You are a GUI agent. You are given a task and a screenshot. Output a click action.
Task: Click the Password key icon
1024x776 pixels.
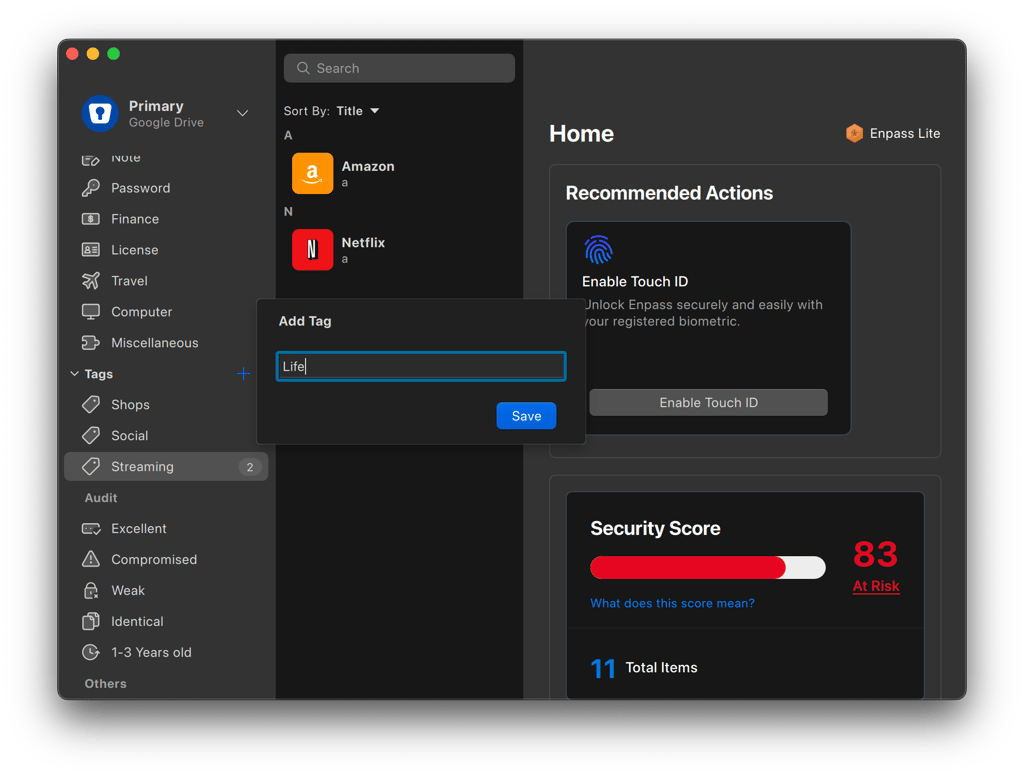tap(91, 188)
